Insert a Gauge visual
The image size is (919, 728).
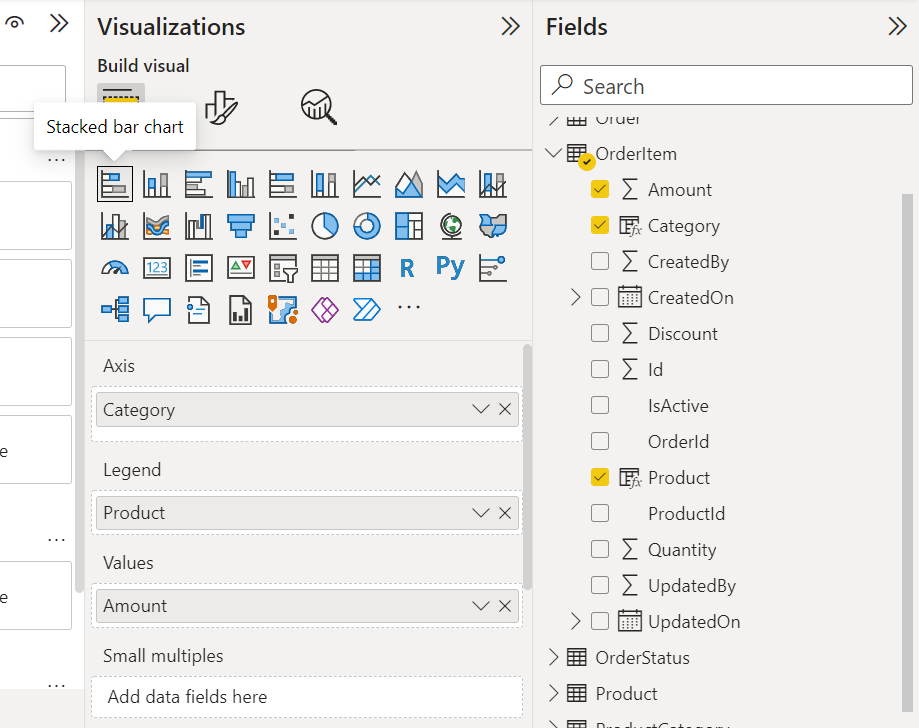(x=114, y=268)
